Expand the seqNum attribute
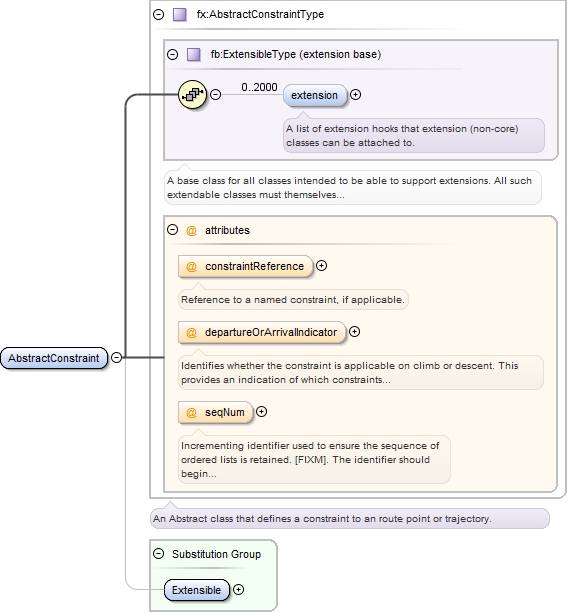 (261, 412)
